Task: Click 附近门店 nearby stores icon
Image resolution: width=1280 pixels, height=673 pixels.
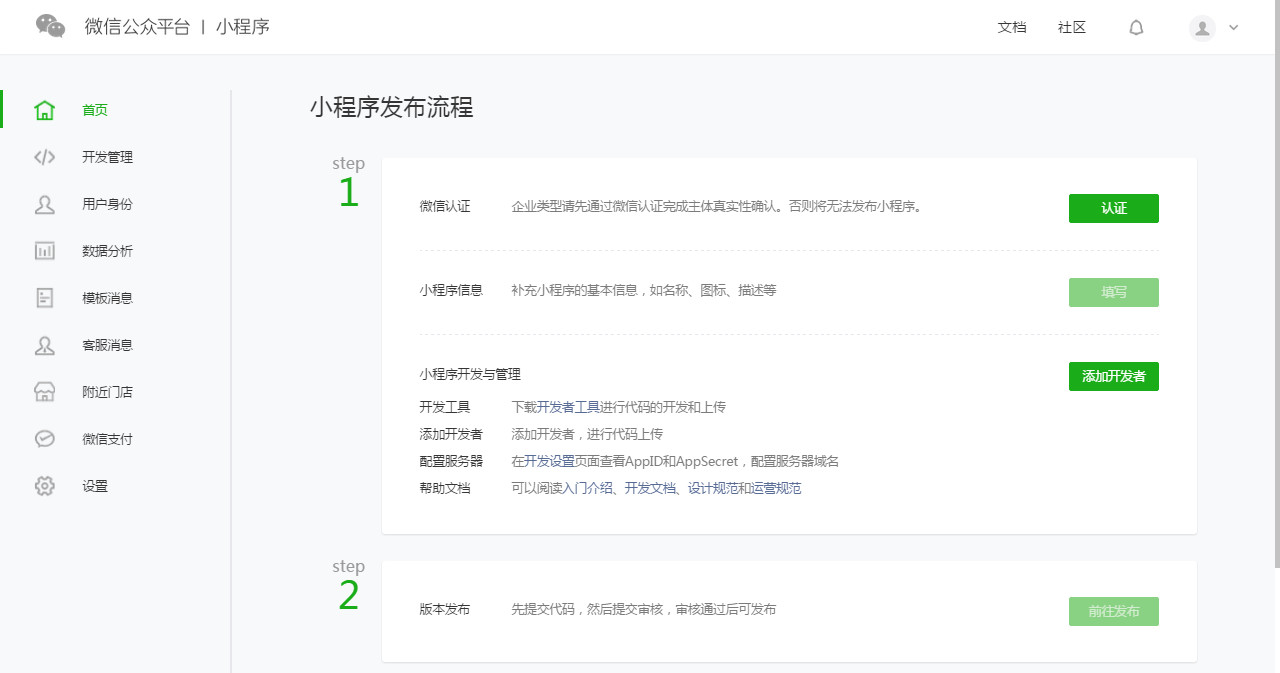Action: (44, 392)
